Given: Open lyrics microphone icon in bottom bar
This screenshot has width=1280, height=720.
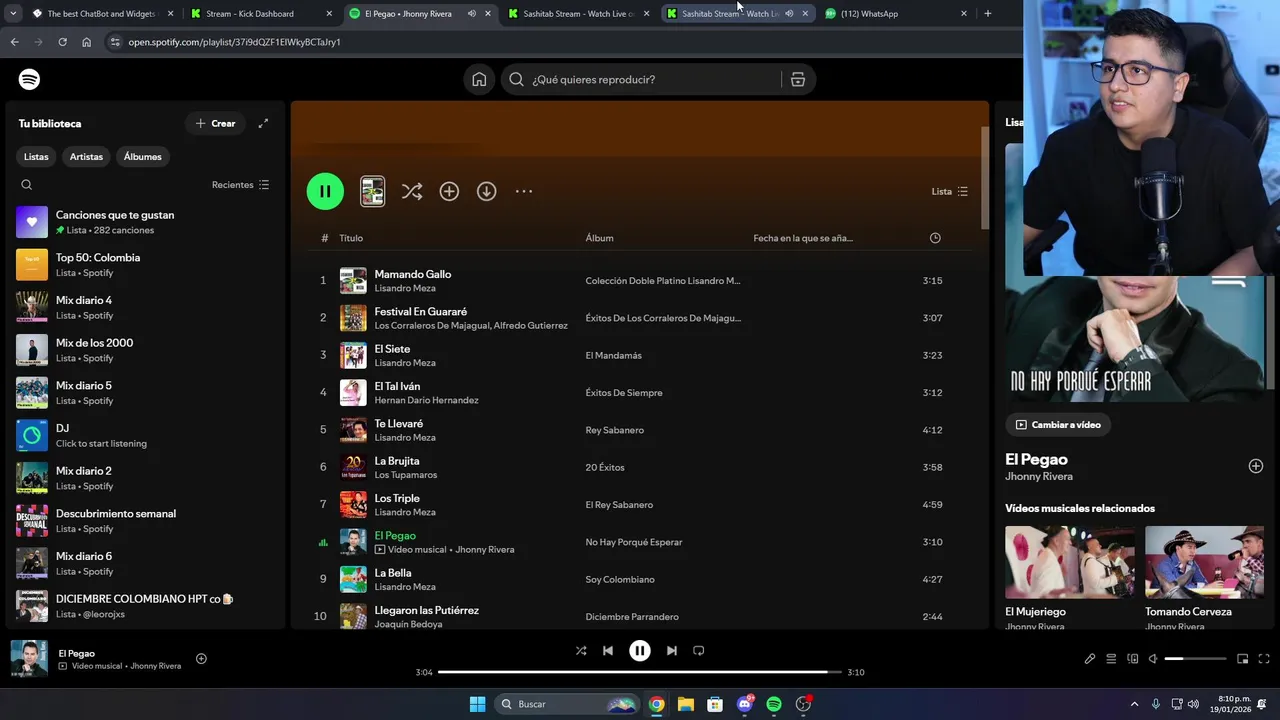Looking at the screenshot, I should coord(1090,659).
